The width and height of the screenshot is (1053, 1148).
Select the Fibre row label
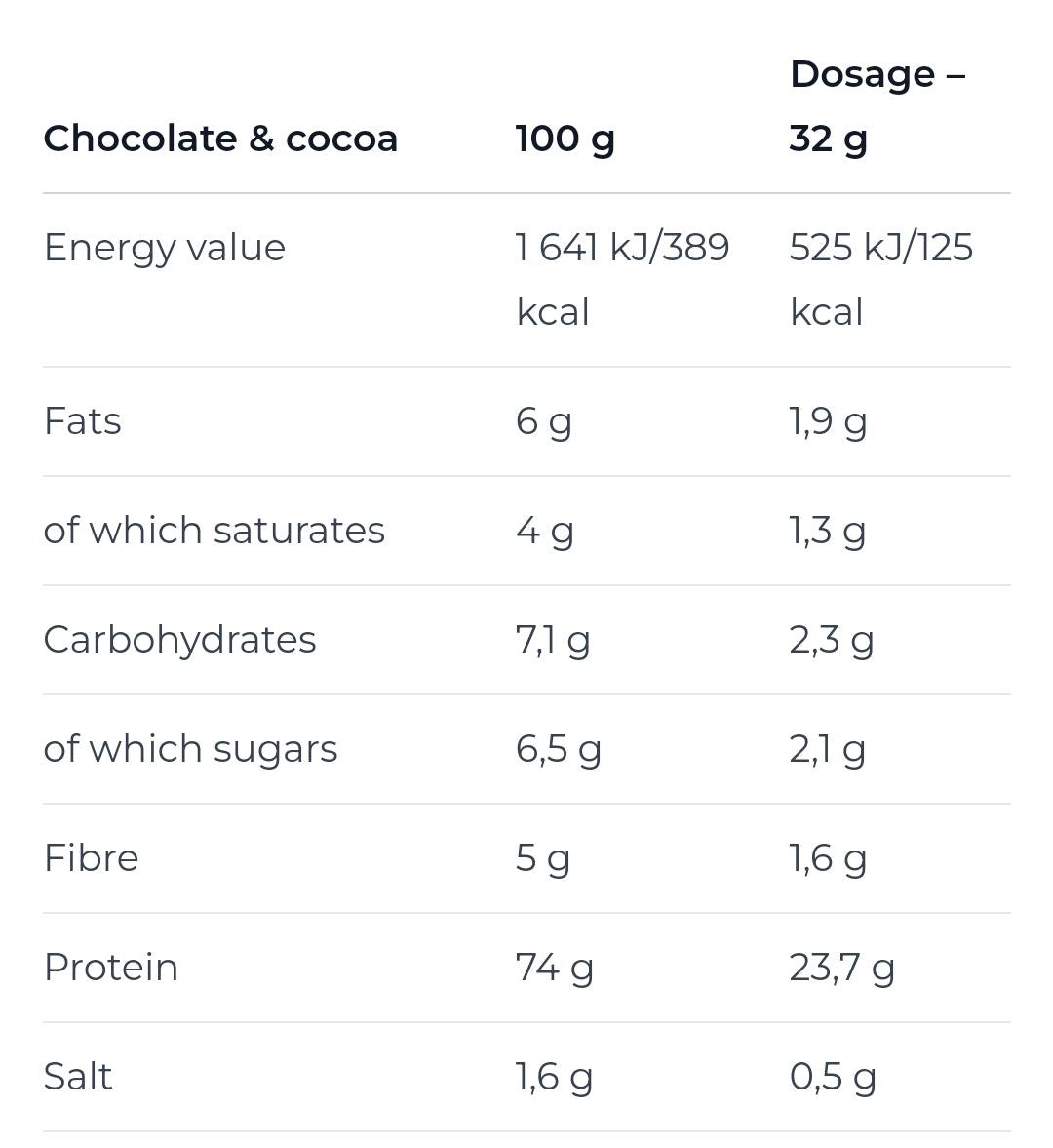[92, 858]
